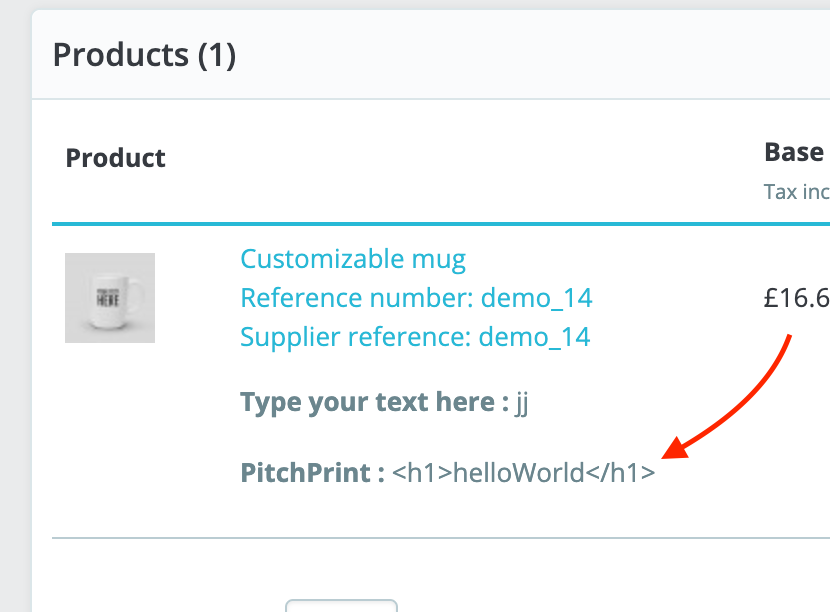Click the Reference number: demo_14 link
Viewport: 830px width, 612px height.
click(x=416, y=298)
